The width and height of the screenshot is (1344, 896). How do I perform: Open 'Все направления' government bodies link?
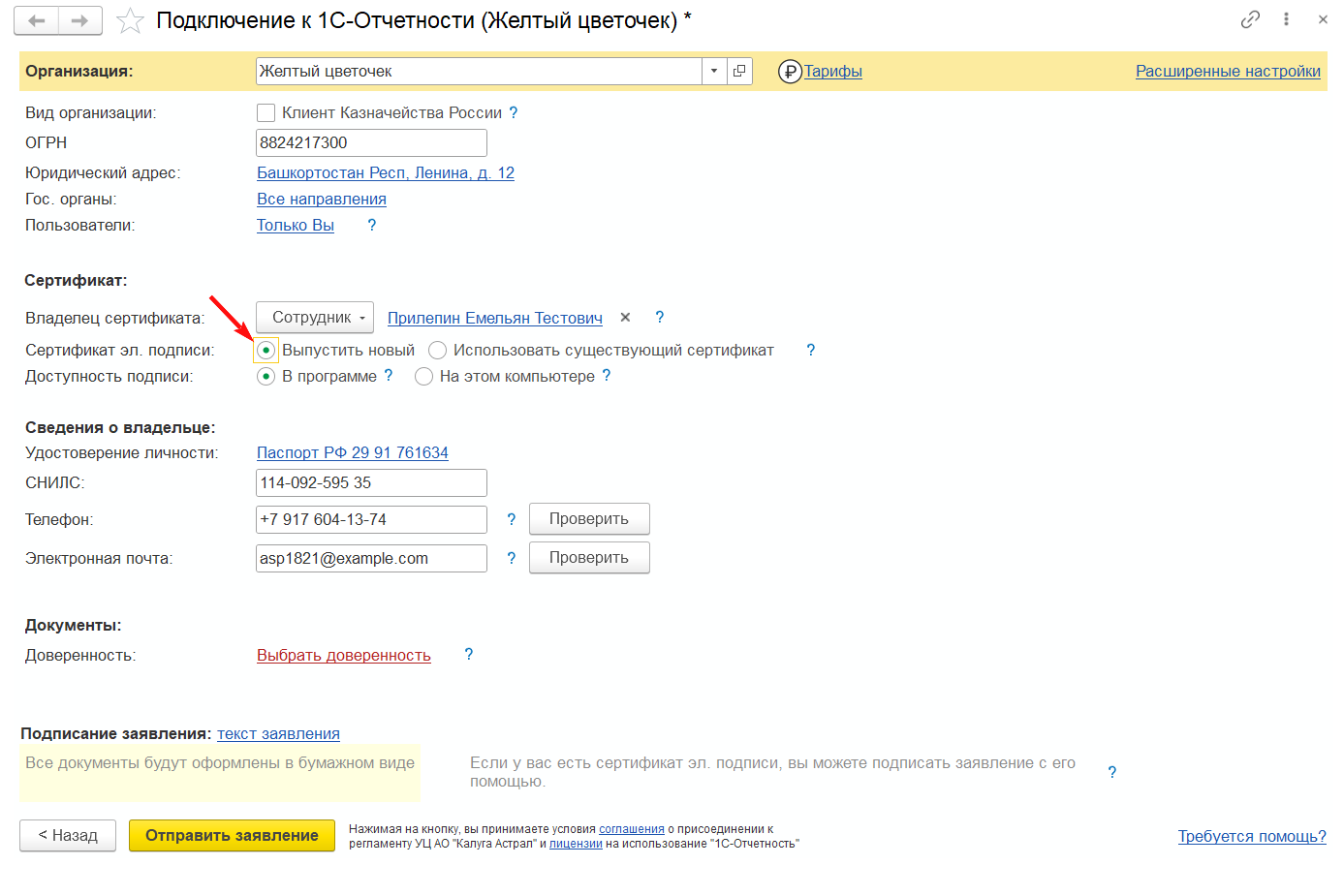[322, 199]
